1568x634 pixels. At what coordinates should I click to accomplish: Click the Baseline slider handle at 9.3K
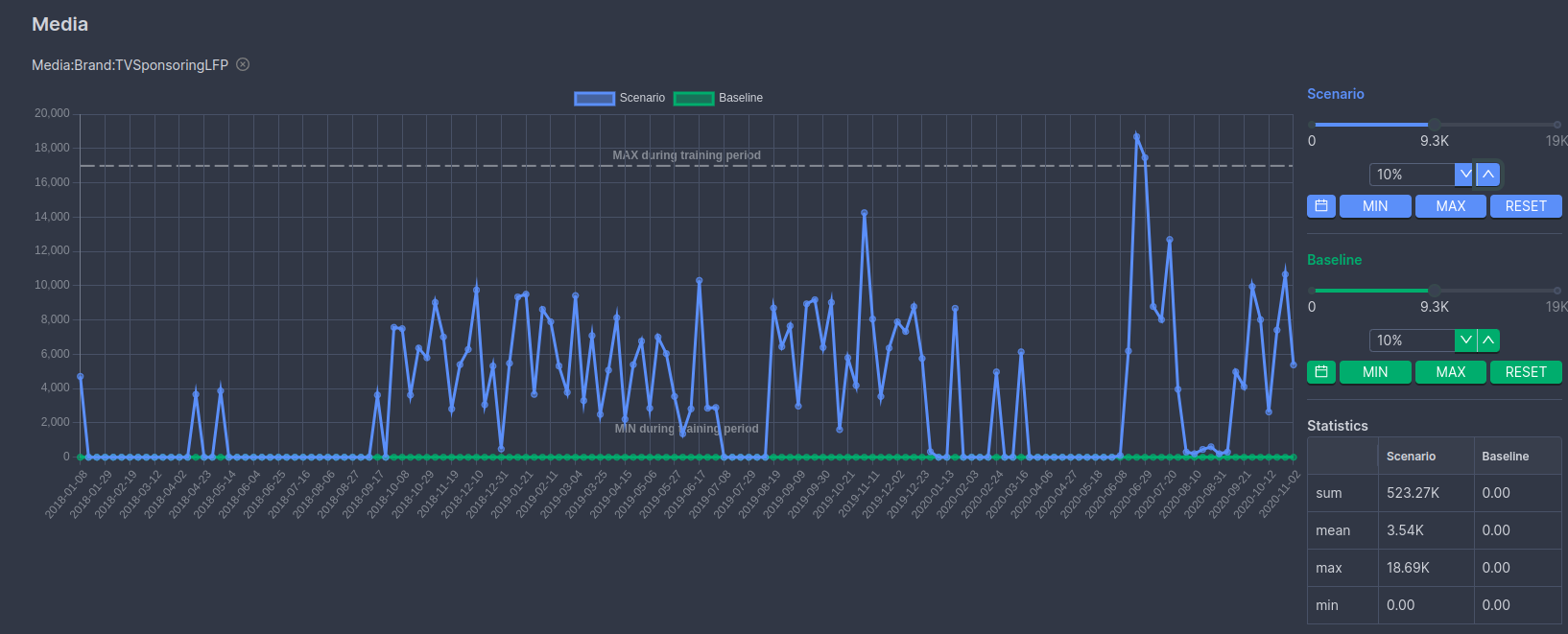point(1434,291)
